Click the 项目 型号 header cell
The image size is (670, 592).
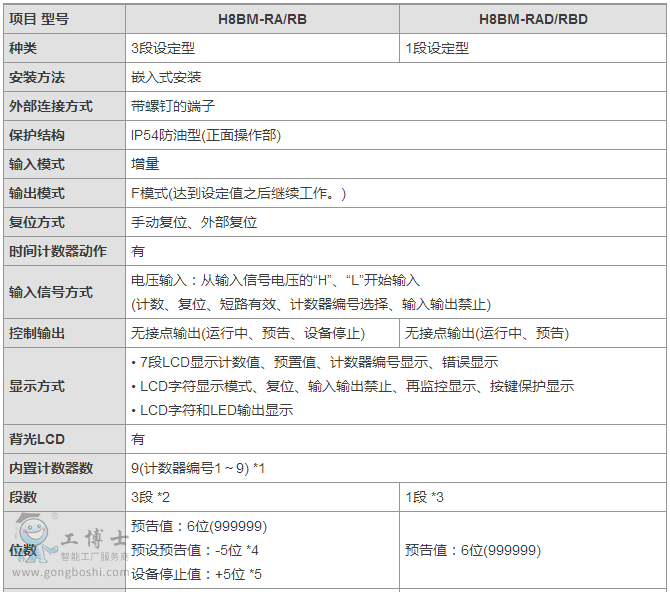tap(40, 19)
